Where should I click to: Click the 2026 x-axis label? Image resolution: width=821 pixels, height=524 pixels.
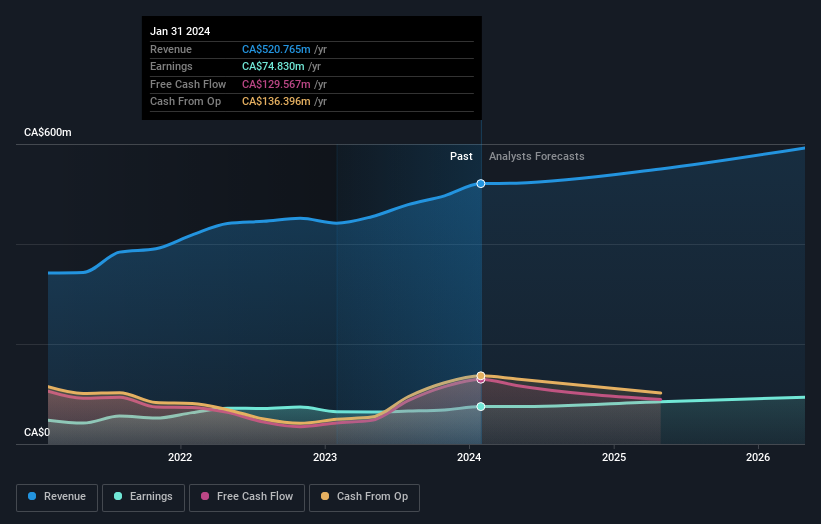[758, 458]
